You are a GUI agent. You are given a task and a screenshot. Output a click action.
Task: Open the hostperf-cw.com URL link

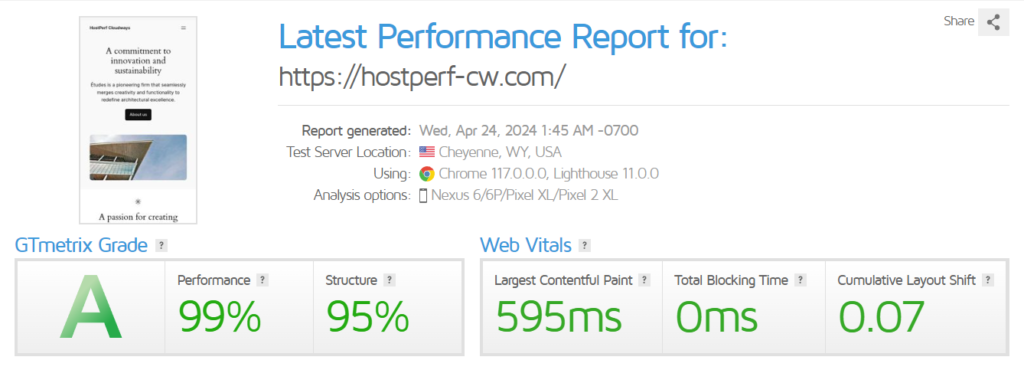[422, 77]
